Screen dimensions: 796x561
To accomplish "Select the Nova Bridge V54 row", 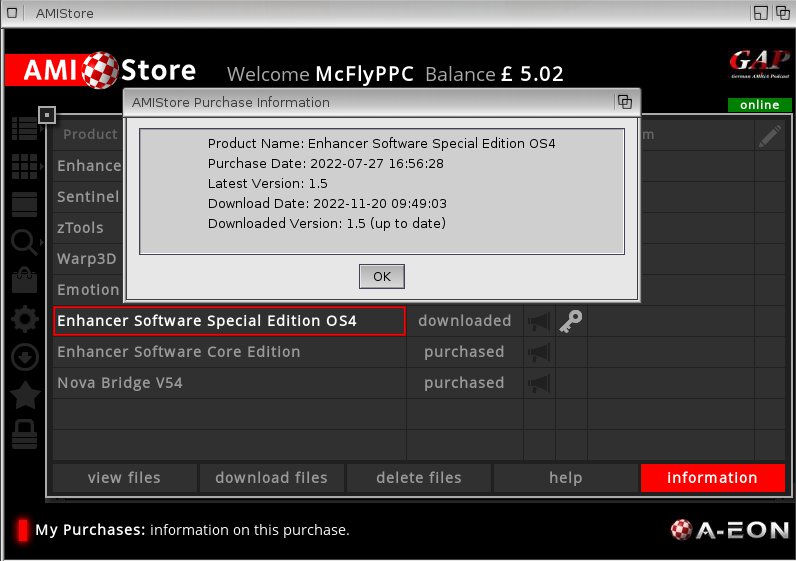I will pyautogui.click(x=229, y=383).
